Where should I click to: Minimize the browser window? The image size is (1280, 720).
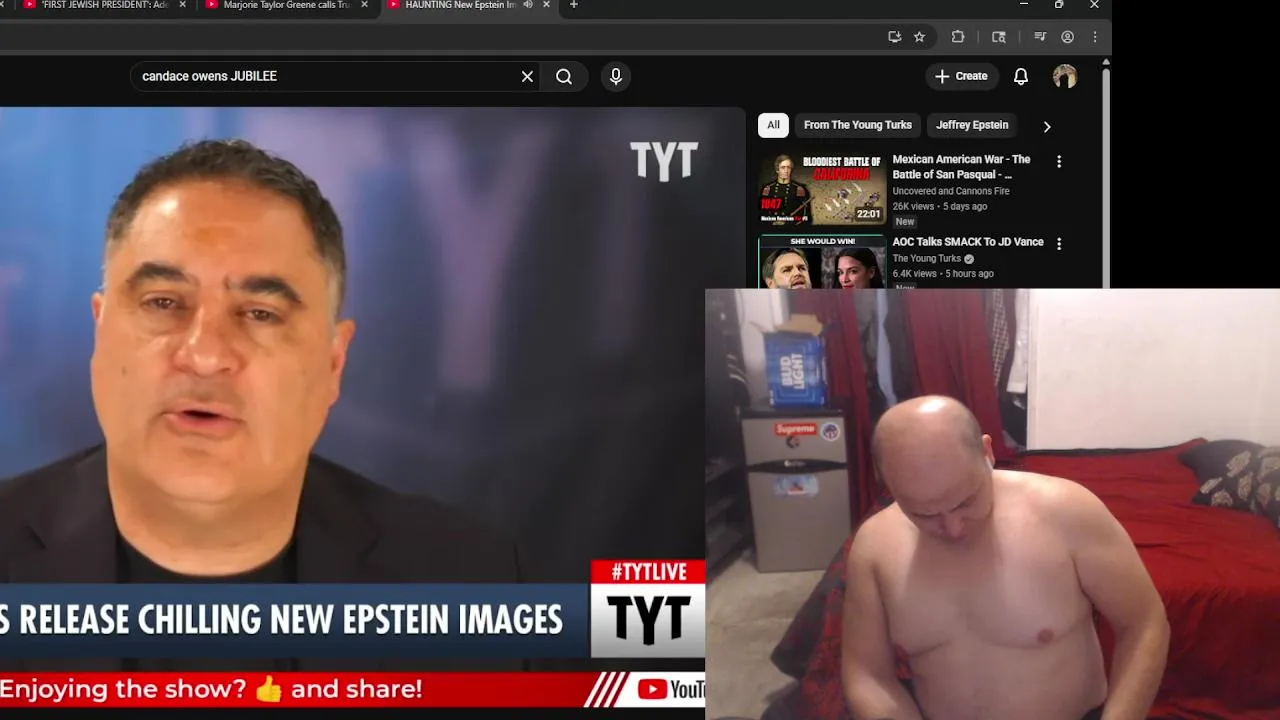point(1023,5)
